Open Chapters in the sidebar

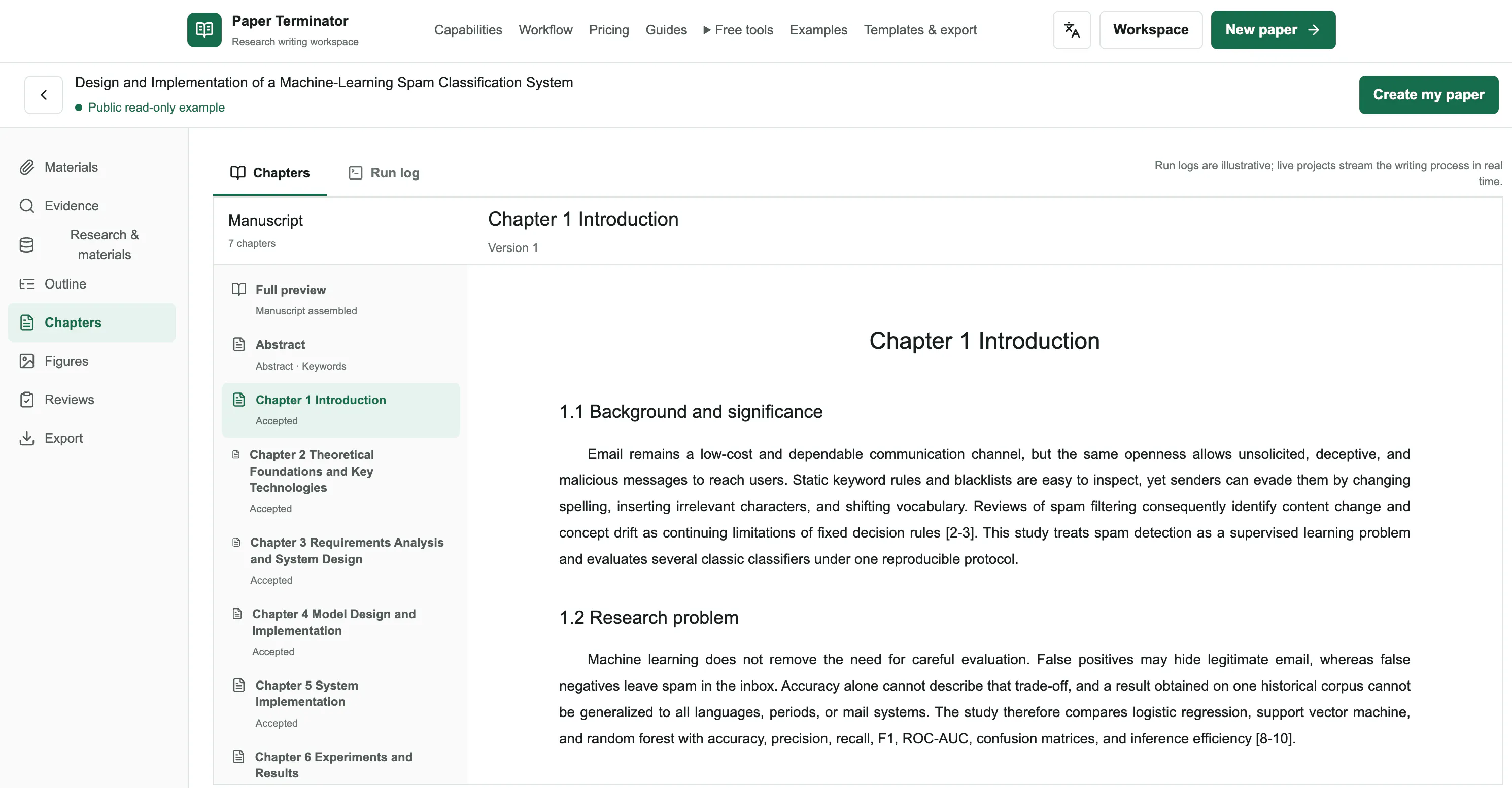(91, 322)
